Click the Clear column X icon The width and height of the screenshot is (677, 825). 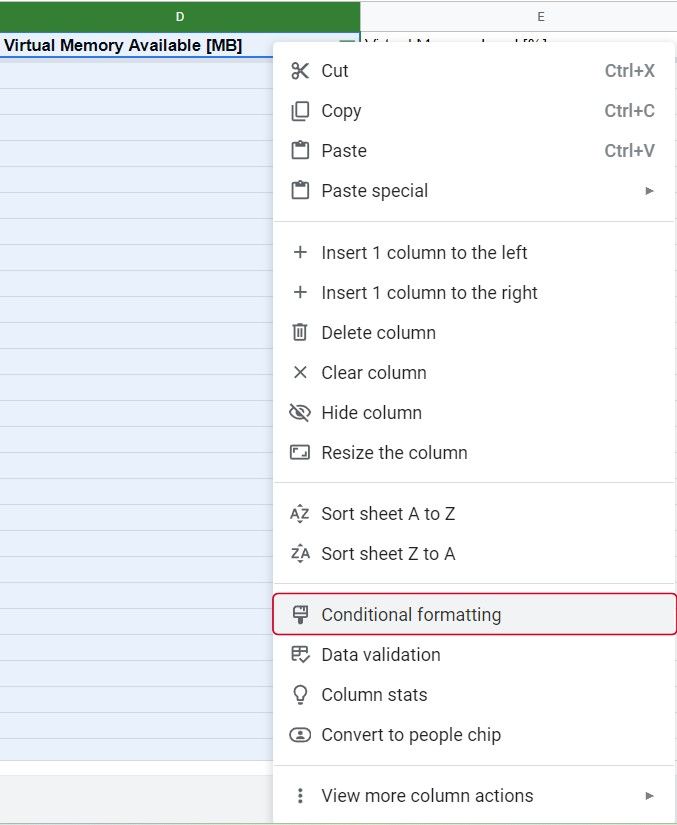[x=300, y=373]
